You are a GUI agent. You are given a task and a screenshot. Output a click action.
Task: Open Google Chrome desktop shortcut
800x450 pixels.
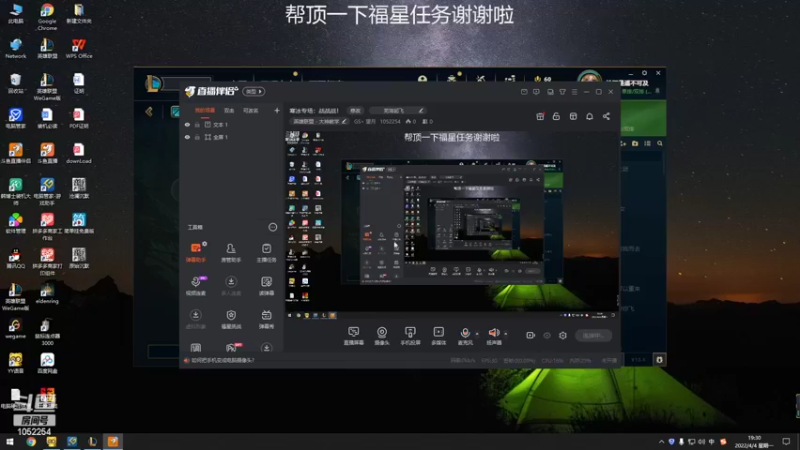tap(47, 17)
